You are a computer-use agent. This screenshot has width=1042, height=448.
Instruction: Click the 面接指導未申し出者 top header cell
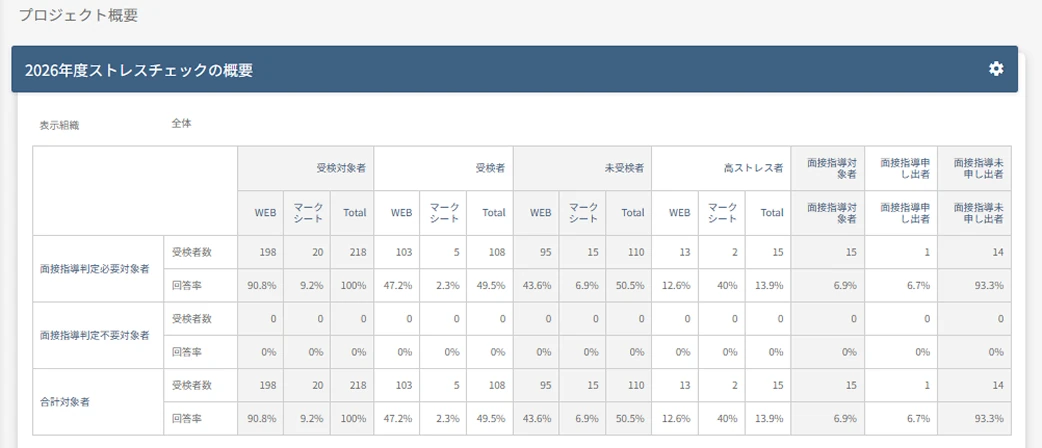pyautogui.click(x=974, y=169)
